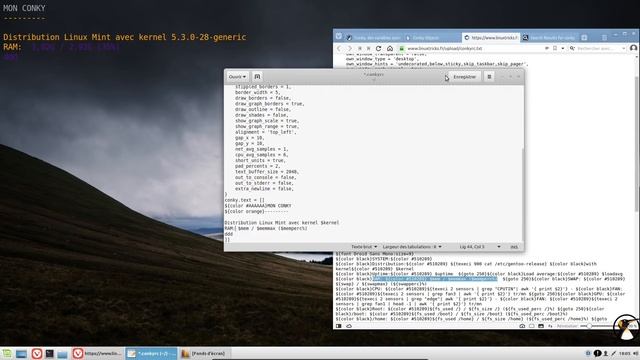
Task: Click the Enregistrer button in the editor
Action: [x=464, y=77]
